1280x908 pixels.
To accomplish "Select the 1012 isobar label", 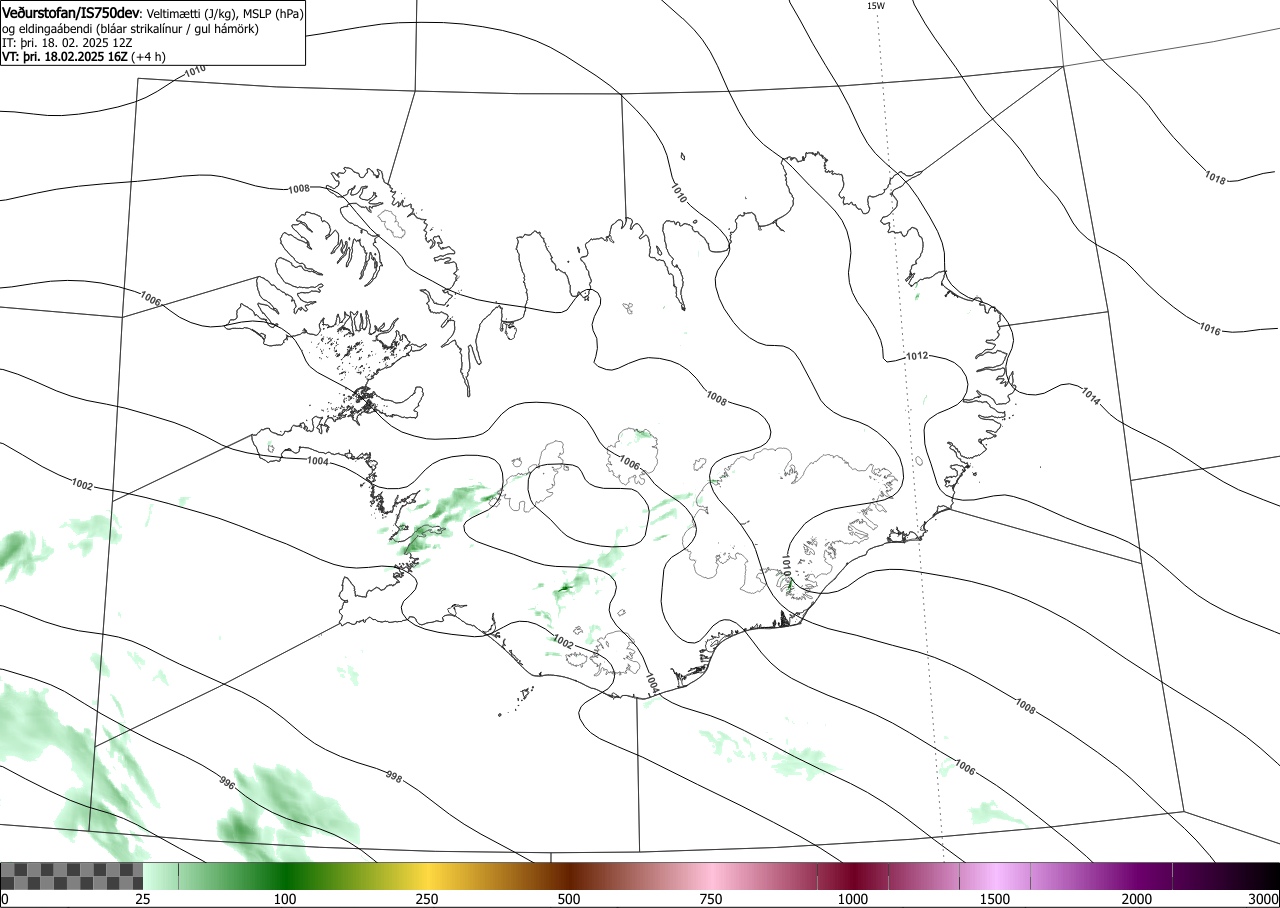I will point(917,356).
